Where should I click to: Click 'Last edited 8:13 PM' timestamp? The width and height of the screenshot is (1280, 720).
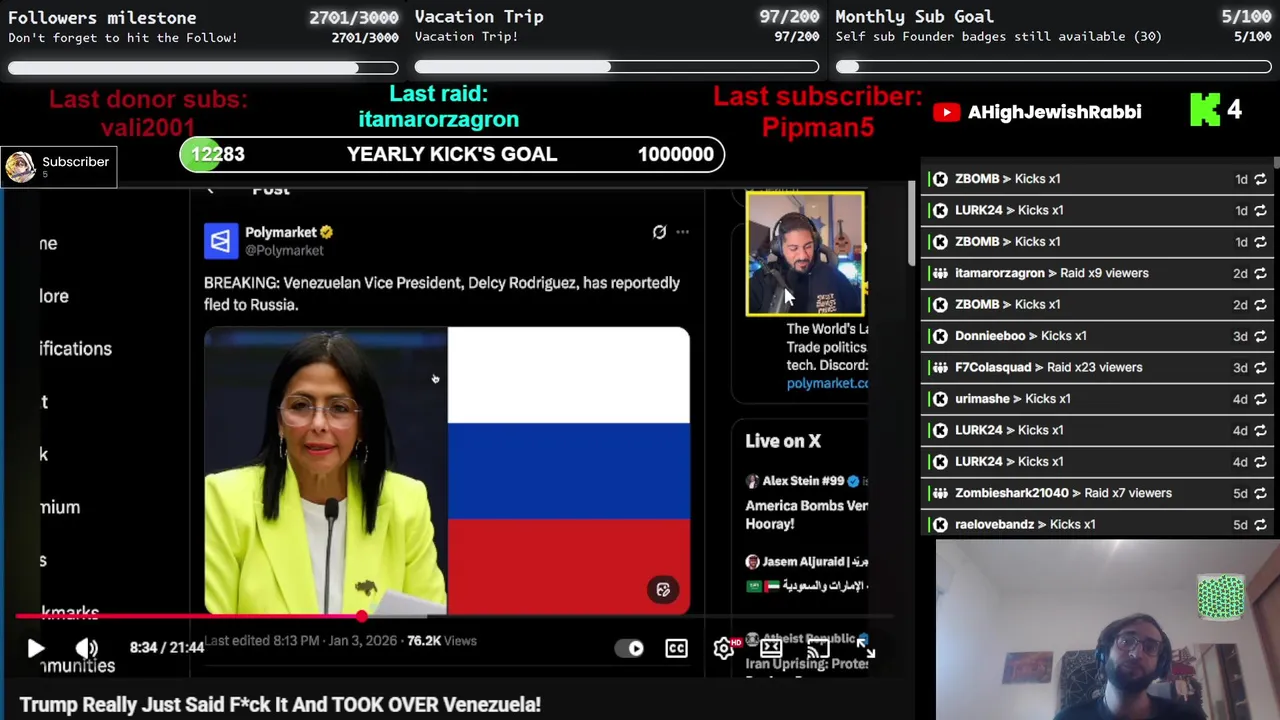coord(262,641)
